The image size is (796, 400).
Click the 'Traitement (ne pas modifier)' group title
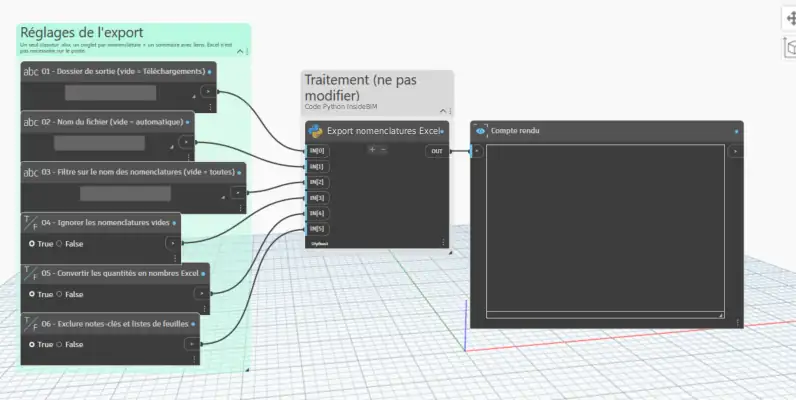[x=360, y=87]
